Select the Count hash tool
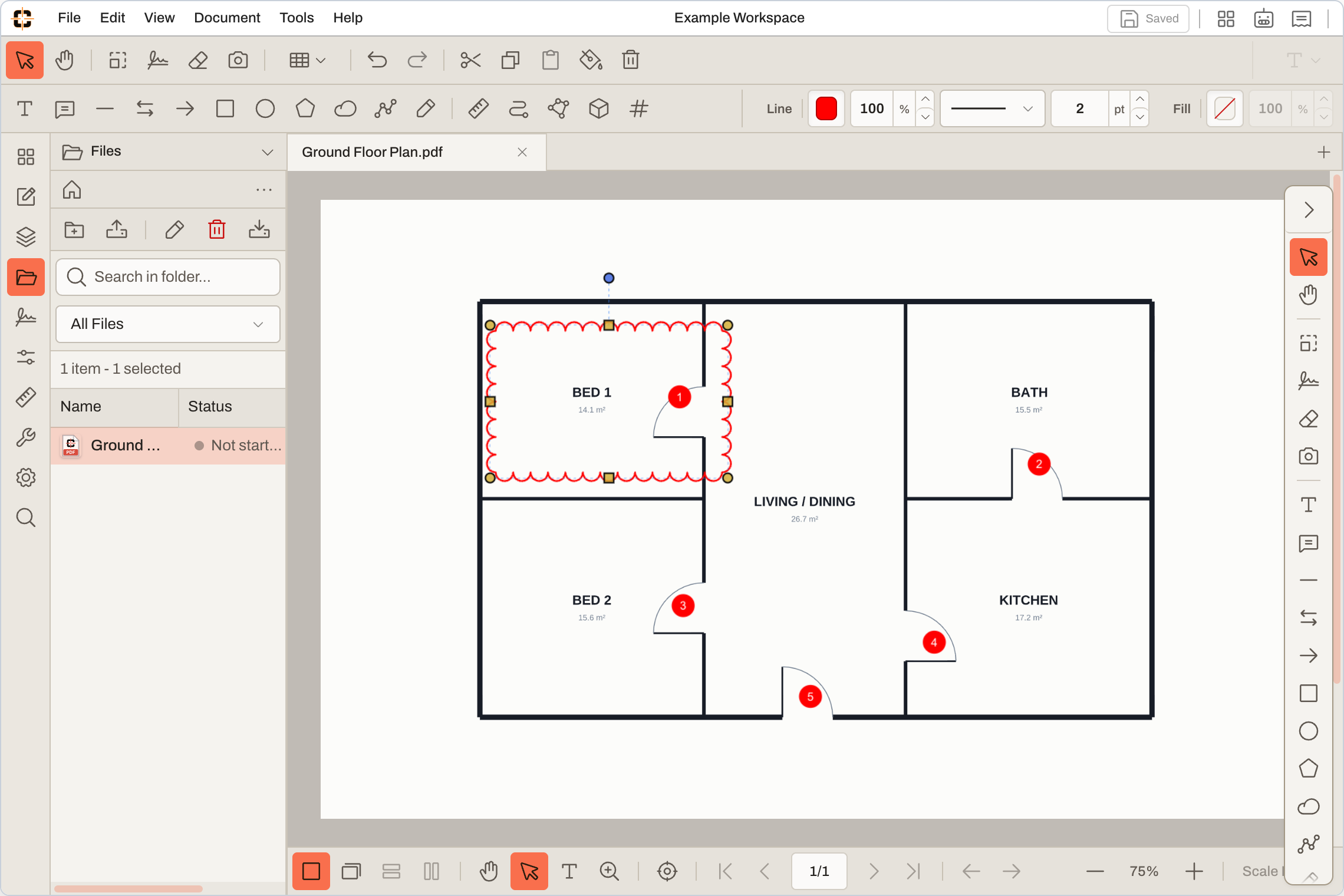Image resolution: width=1344 pixels, height=896 pixels. (639, 108)
